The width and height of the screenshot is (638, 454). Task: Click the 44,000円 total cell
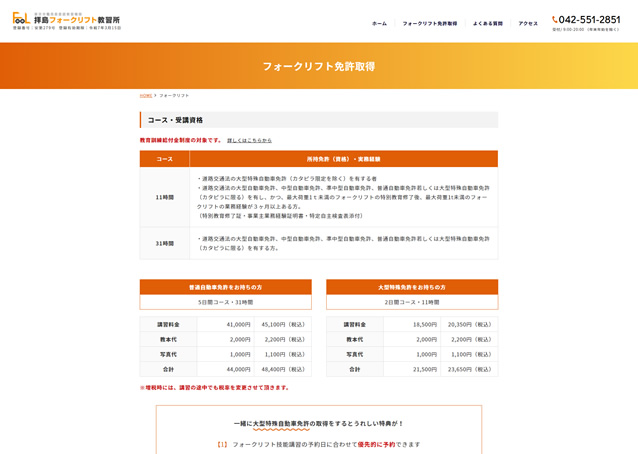(x=226, y=369)
